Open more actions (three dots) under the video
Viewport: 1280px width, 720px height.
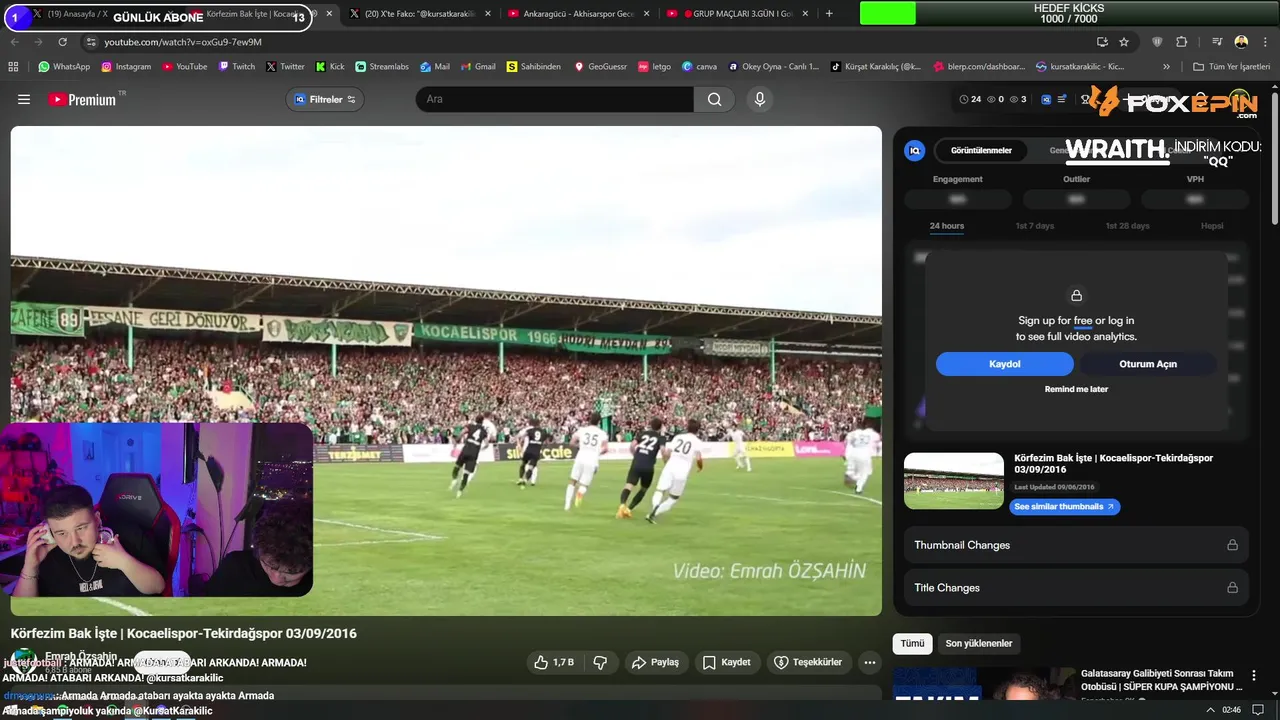pyautogui.click(x=870, y=662)
